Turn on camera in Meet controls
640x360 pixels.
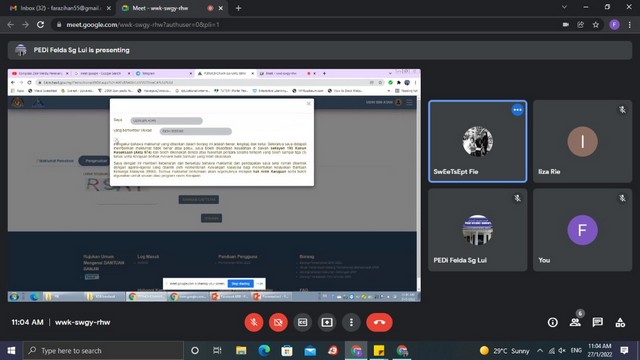pos(278,322)
